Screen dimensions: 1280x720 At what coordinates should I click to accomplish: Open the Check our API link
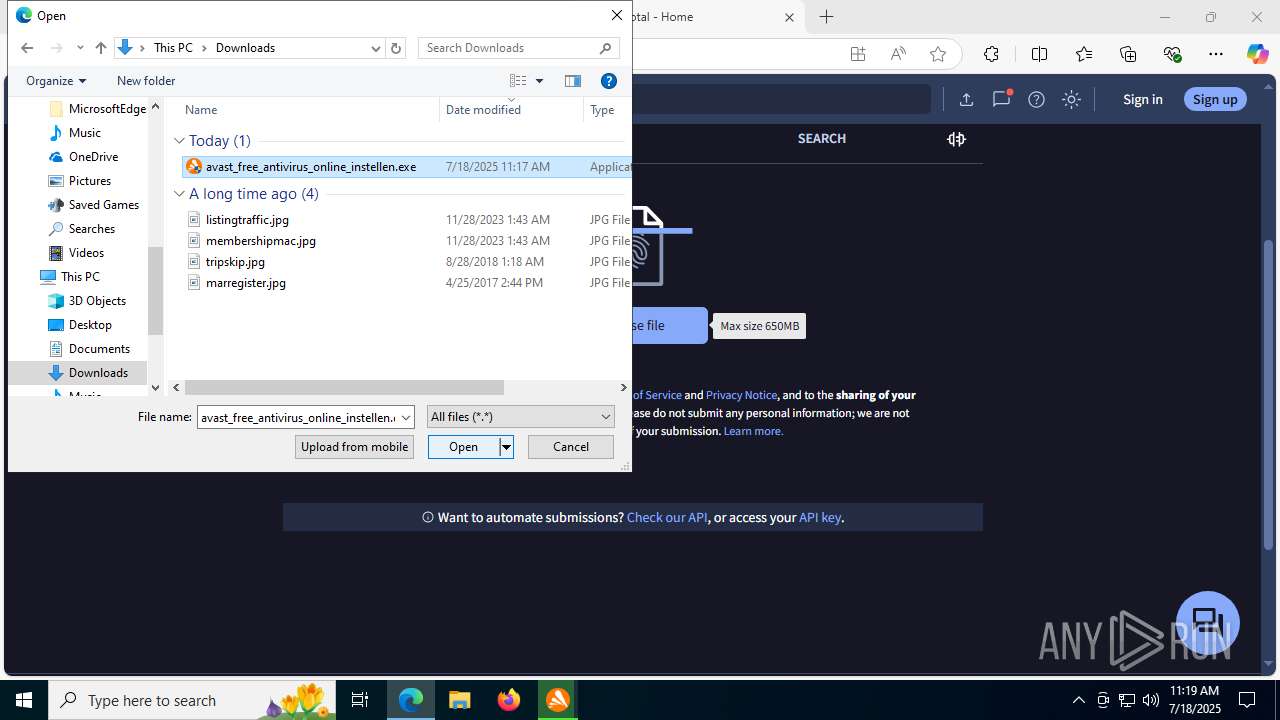[667, 517]
